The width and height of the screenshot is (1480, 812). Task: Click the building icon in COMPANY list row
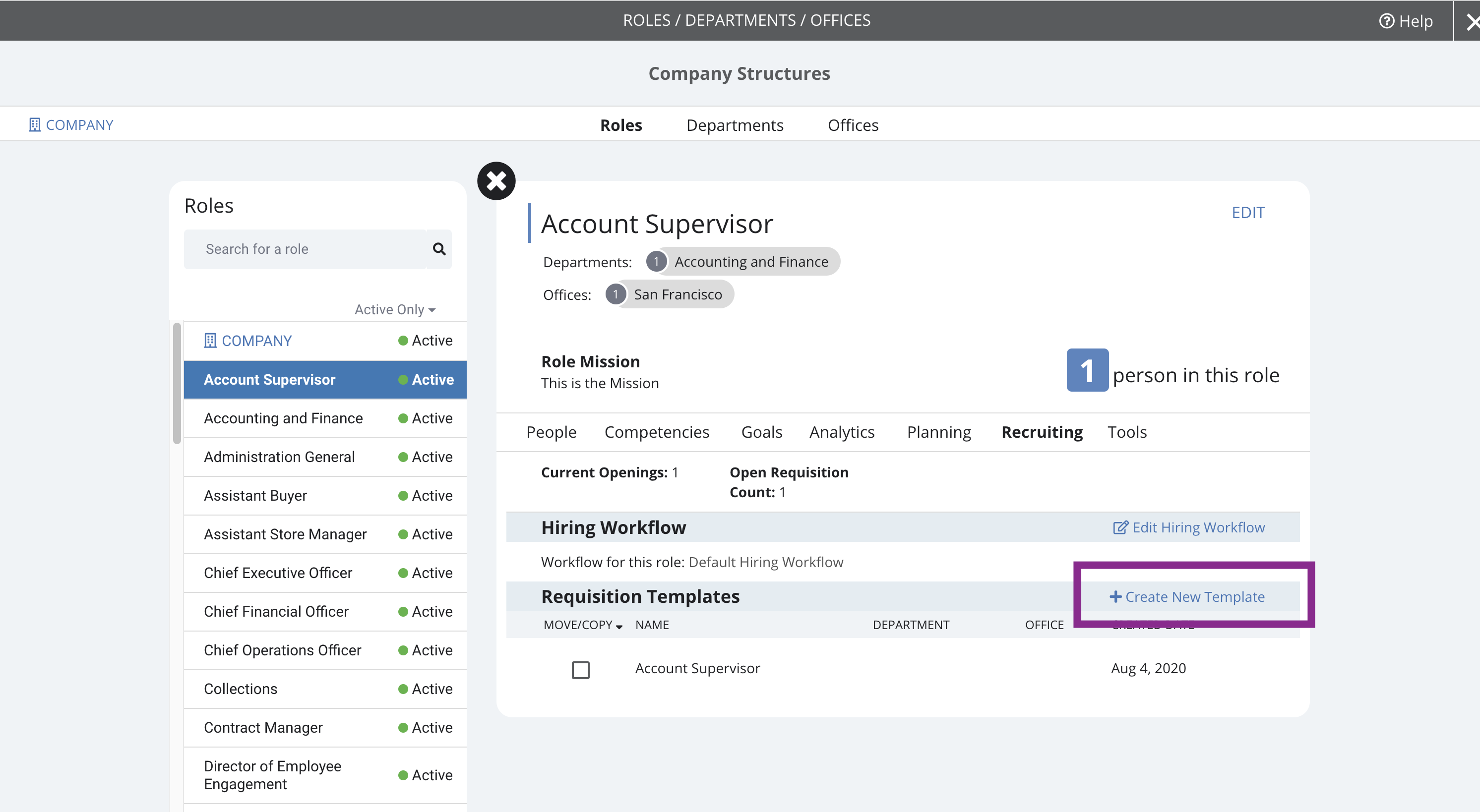pos(210,341)
